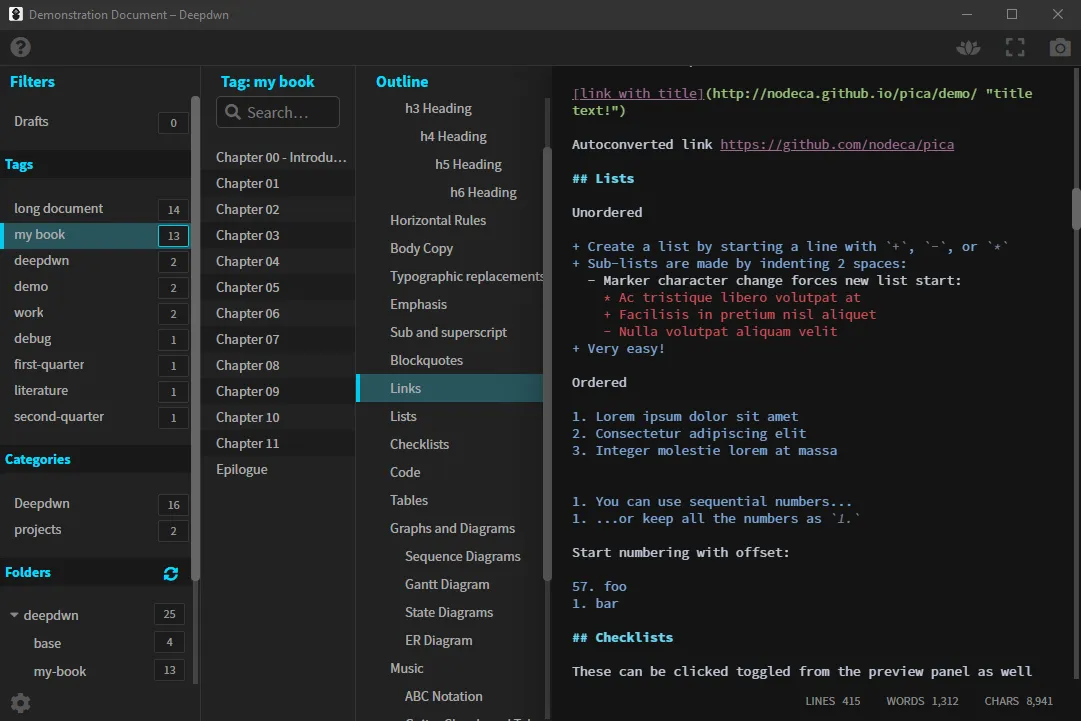Capture a screenshot using the camera icon
Screen dimensions: 1081x721
[1059, 46]
